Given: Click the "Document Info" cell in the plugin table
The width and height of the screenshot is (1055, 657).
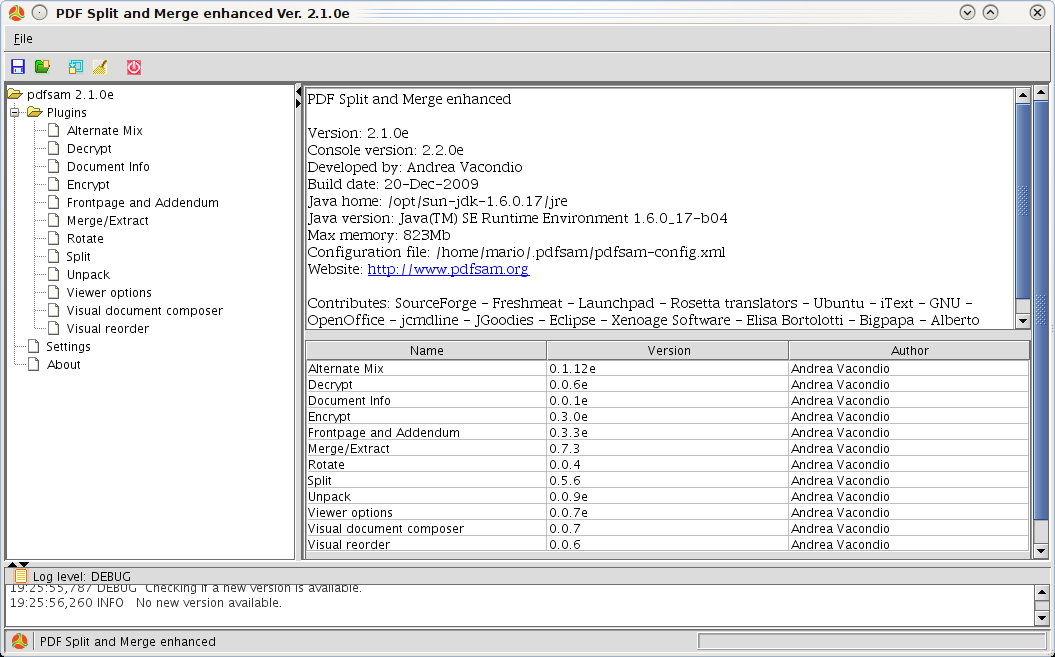Looking at the screenshot, I should click(x=426, y=401).
